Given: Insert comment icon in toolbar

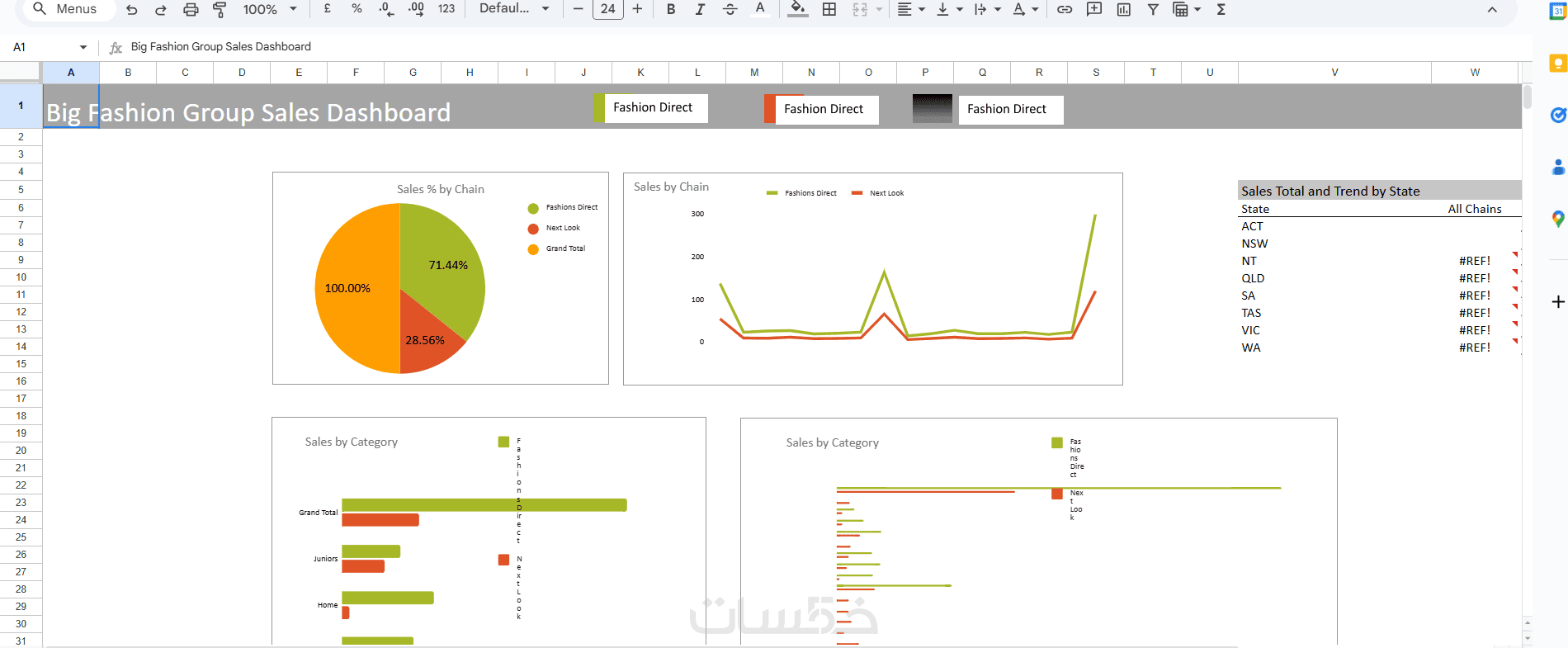Looking at the screenshot, I should pos(1094,9).
